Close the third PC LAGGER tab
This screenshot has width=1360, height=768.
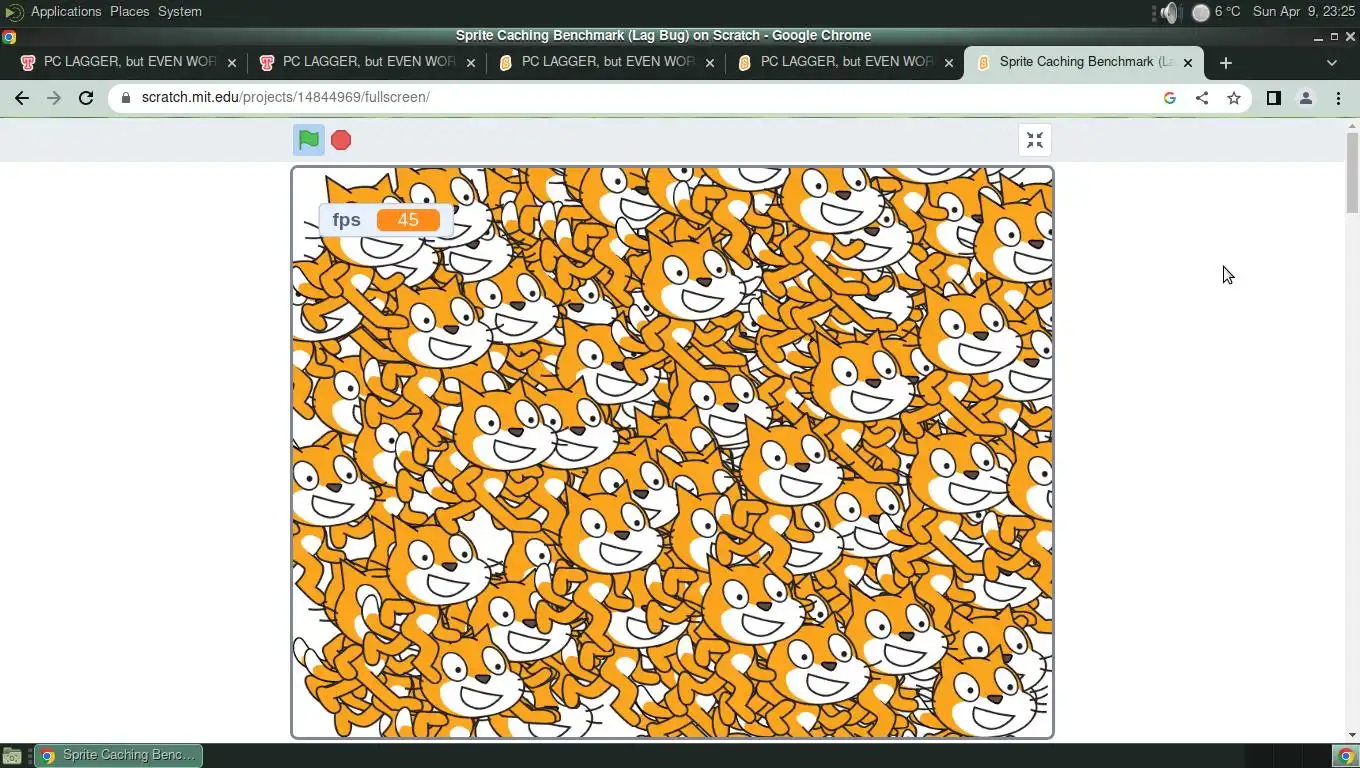(x=710, y=62)
